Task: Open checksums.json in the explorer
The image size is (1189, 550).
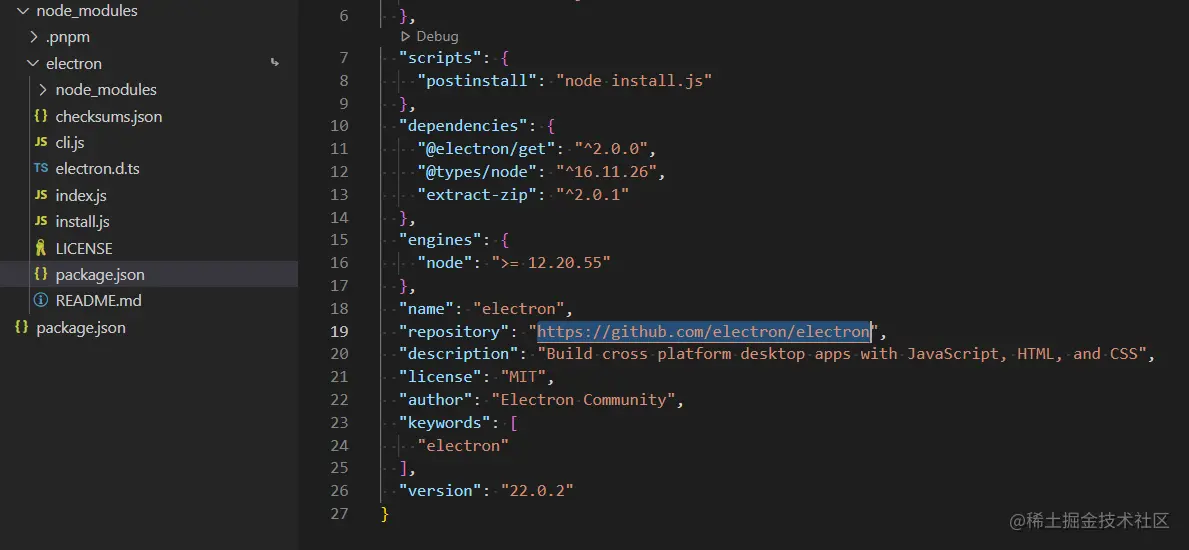Action: [x=108, y=117]
